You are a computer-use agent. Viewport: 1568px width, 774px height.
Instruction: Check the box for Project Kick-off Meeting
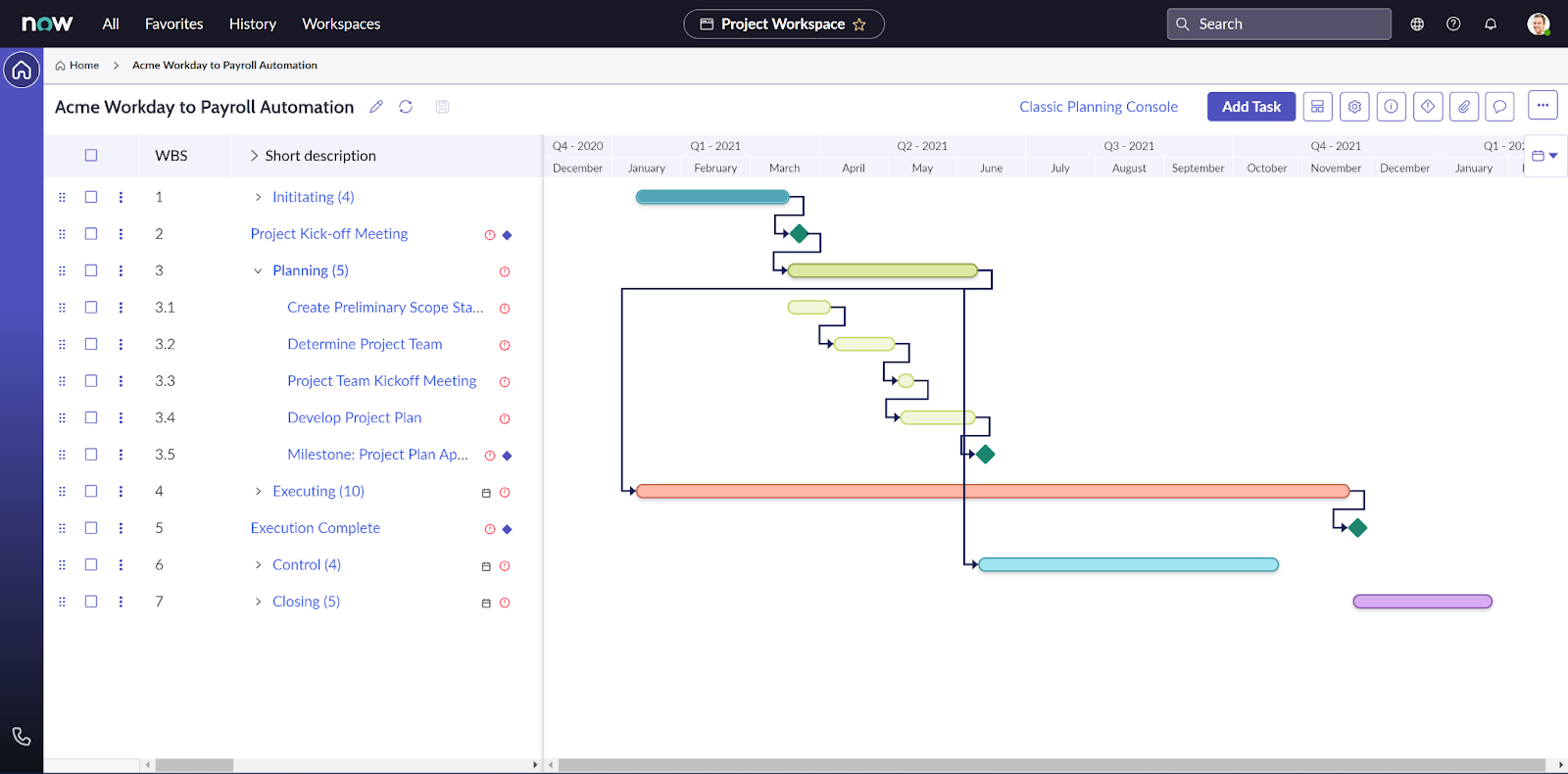91,234
